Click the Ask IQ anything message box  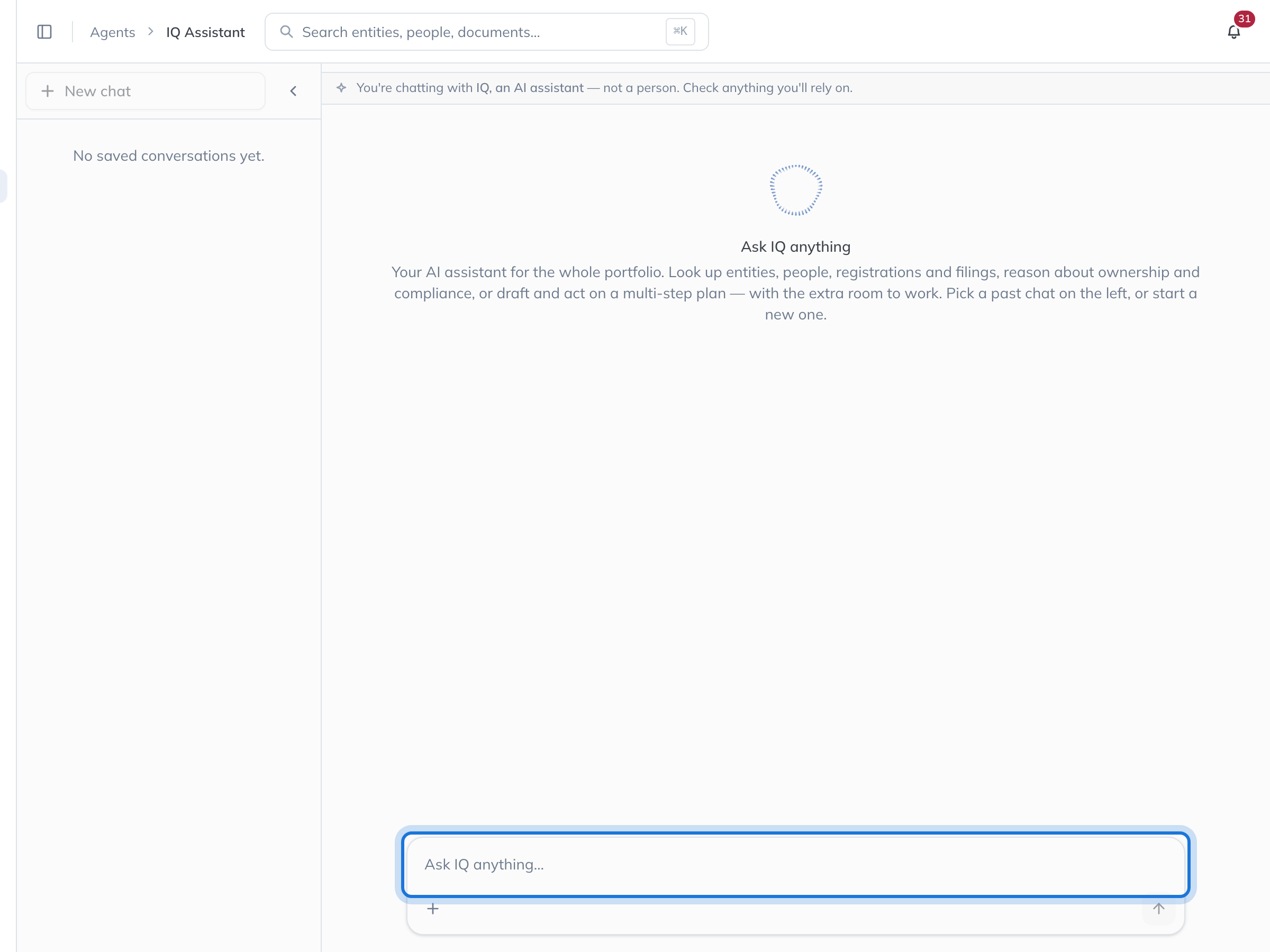click(795, 864)
